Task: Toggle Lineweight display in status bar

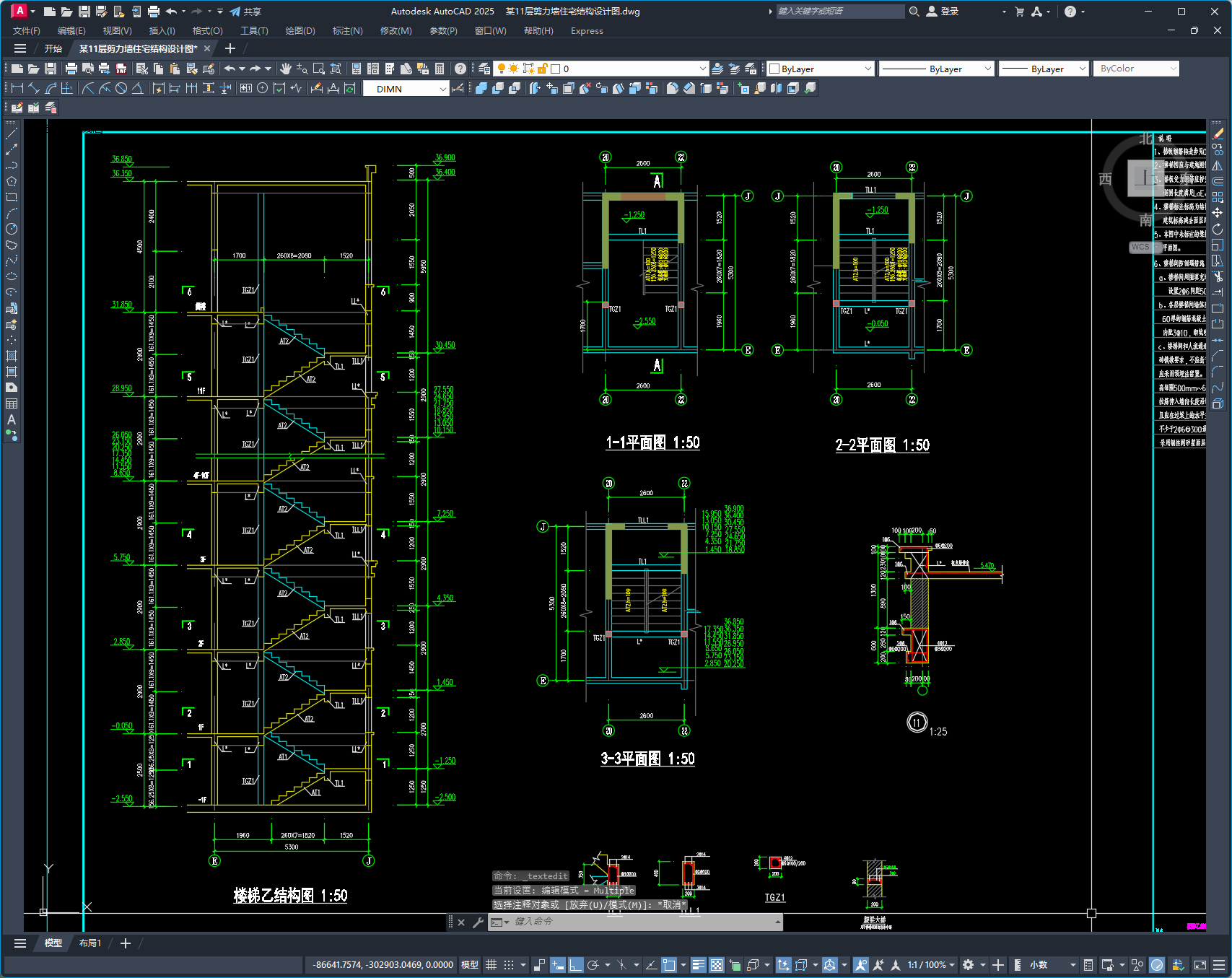Action: 698,965
